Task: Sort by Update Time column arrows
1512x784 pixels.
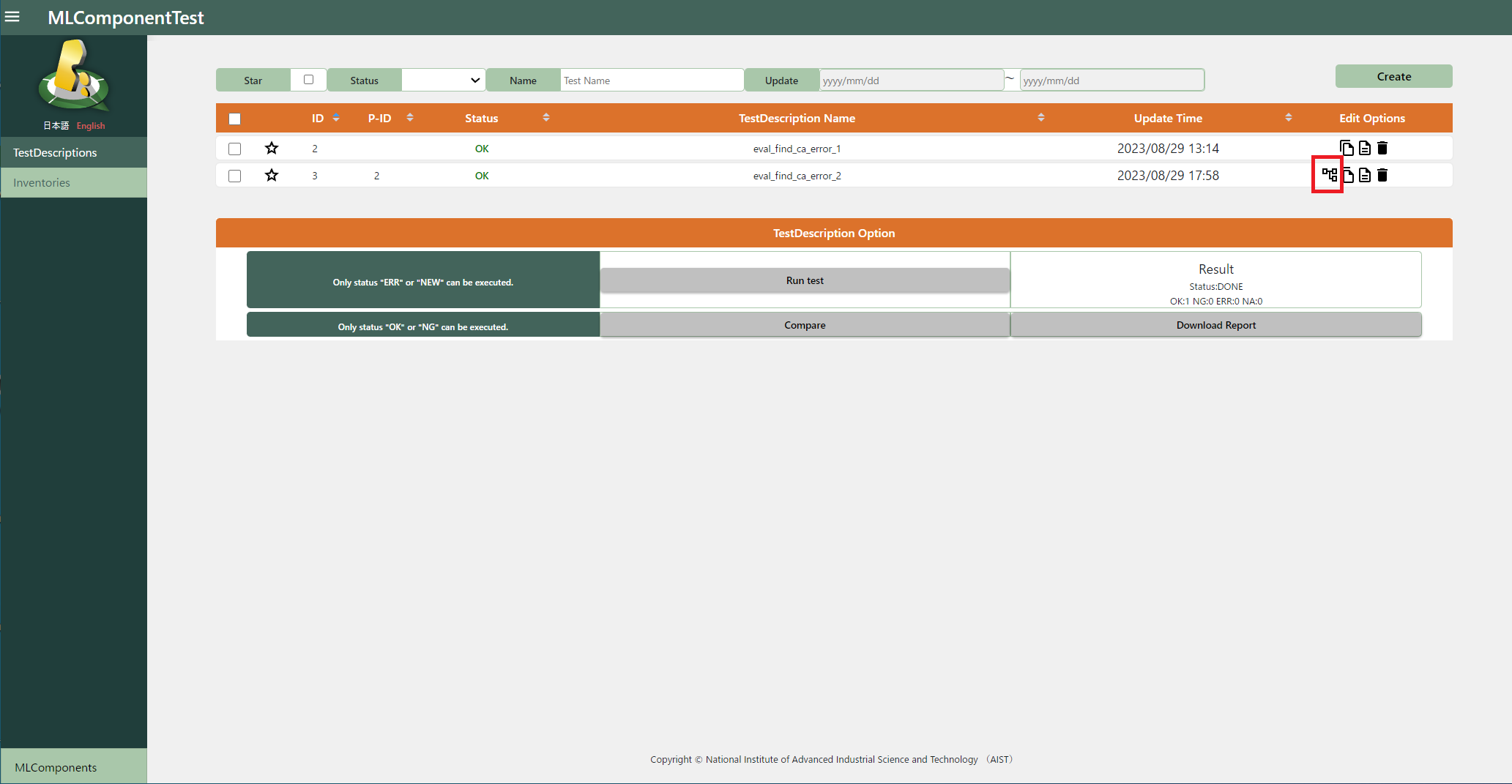Action: pyautogui.click(x=1288, y=118)
